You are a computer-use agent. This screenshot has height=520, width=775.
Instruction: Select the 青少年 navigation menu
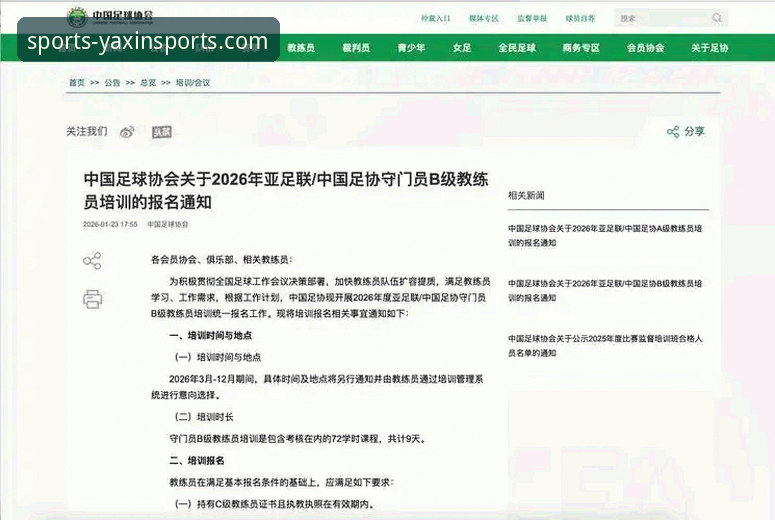411,48
